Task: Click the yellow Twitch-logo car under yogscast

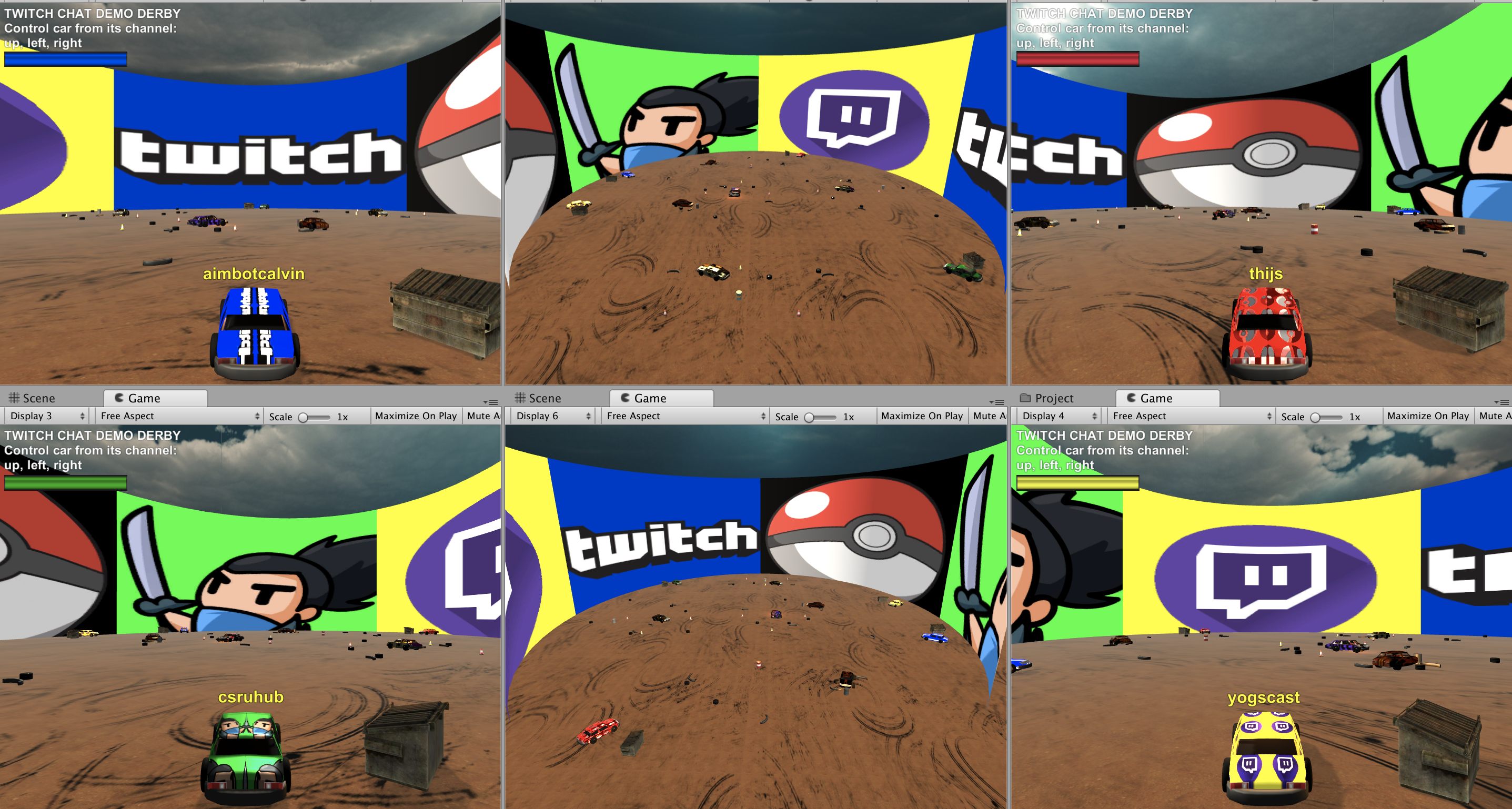Action: pyautogui.click(x=1267, y=758)
